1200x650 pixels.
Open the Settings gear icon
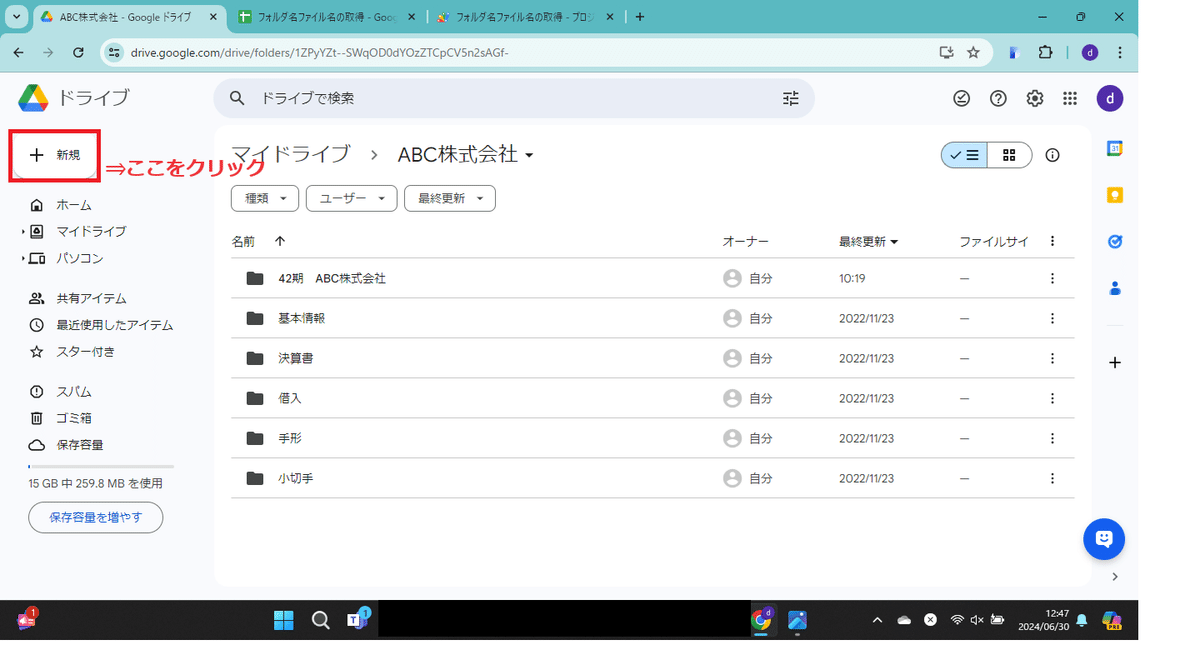coord(1035,98)
